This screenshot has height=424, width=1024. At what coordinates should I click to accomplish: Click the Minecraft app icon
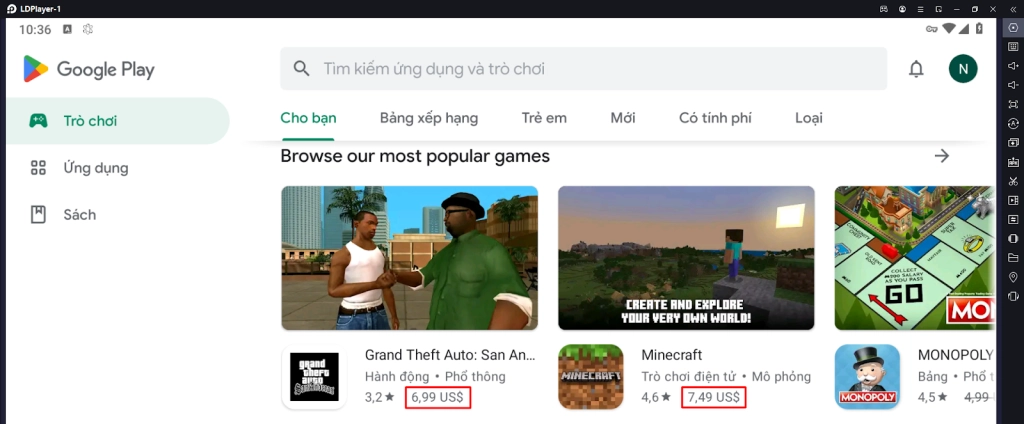[590, 377]
